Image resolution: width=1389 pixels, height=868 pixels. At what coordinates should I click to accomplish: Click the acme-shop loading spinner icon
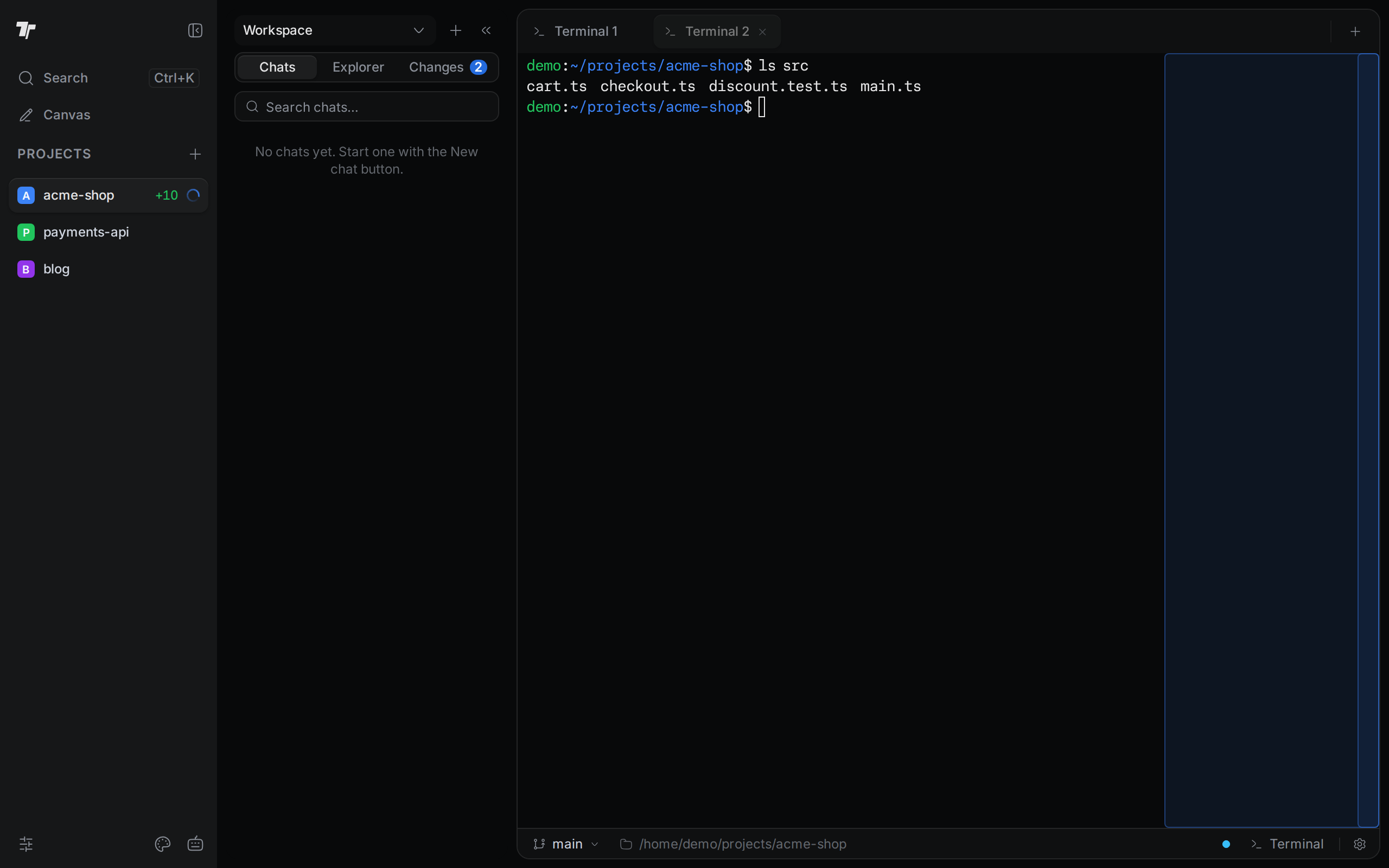(x=193, y=195)
